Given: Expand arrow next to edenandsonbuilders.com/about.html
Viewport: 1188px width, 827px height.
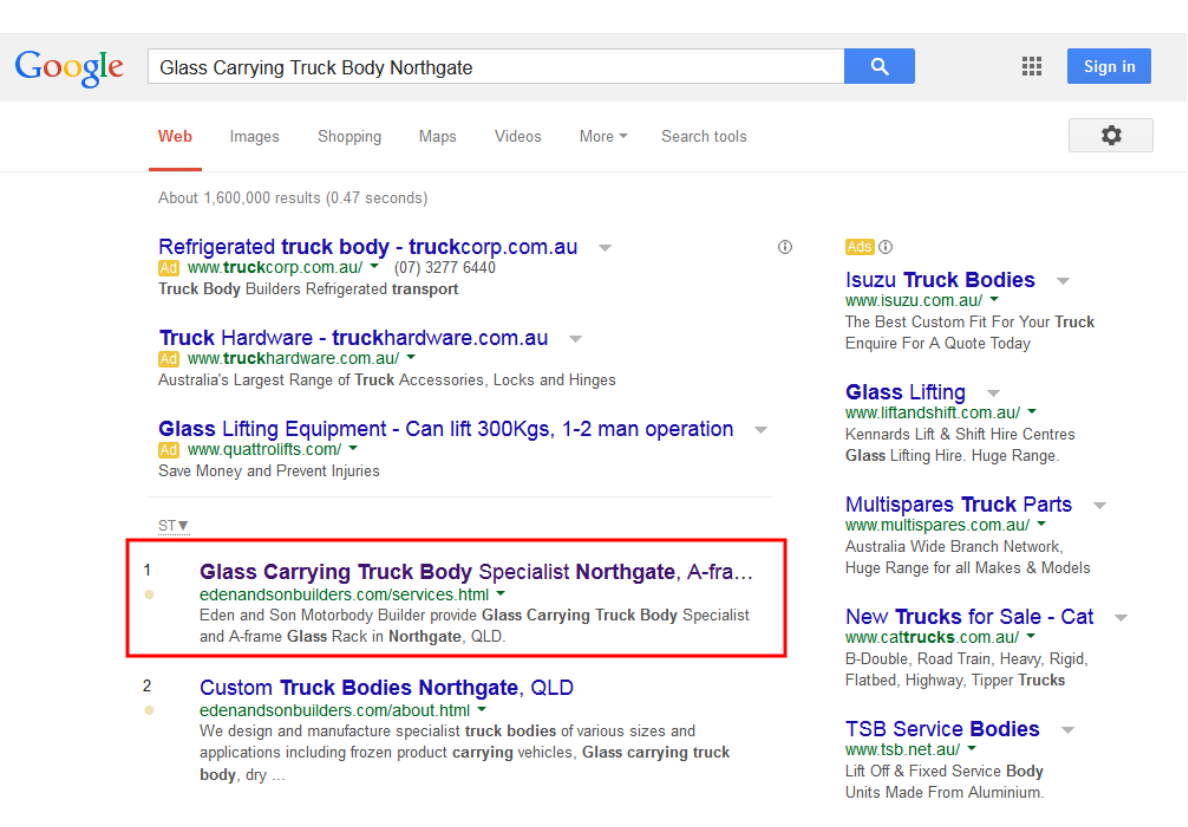Looking at the screenshot, I should tap(482, 710).
